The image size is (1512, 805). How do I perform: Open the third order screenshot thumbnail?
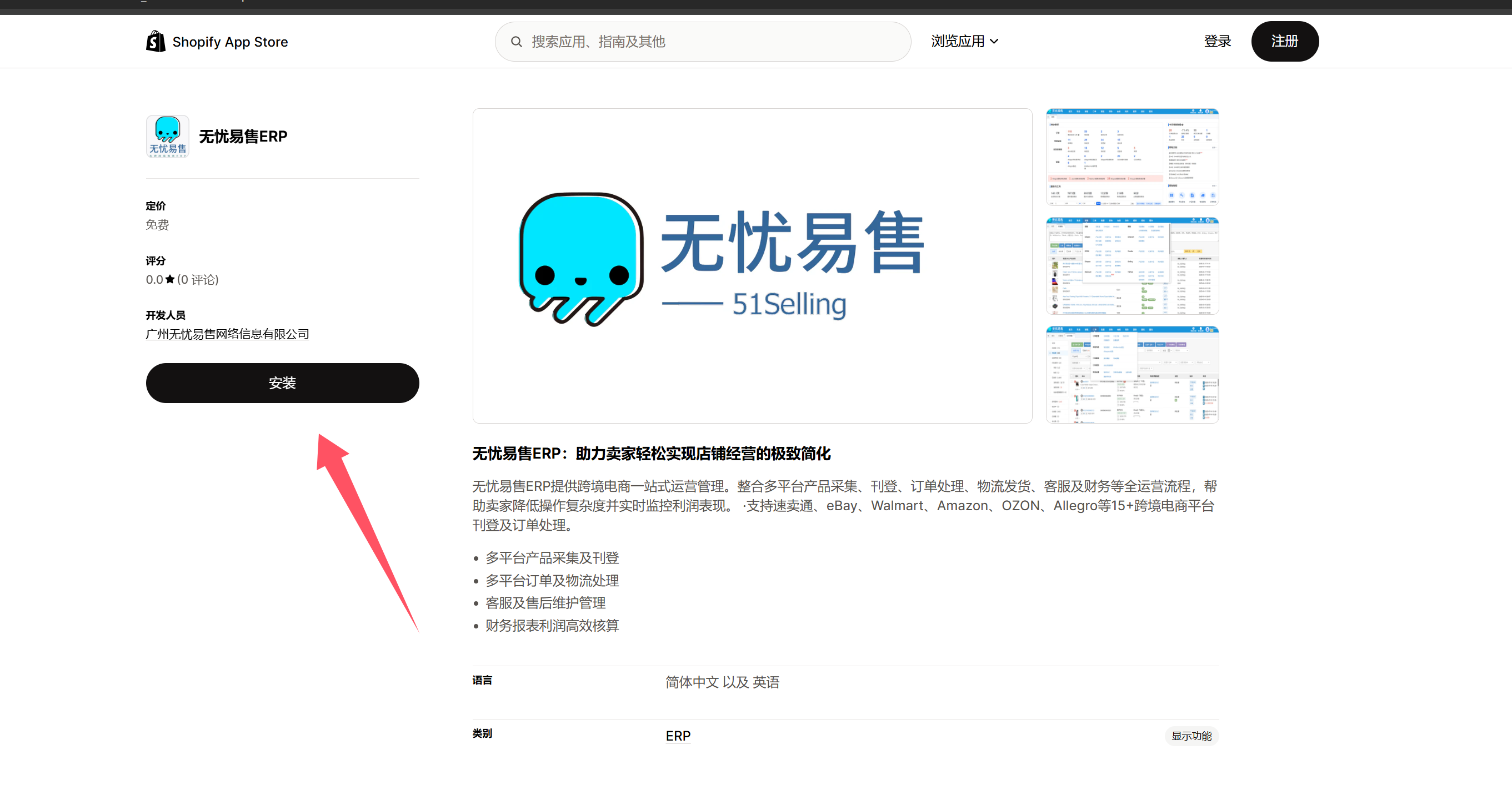point(1132,374)
